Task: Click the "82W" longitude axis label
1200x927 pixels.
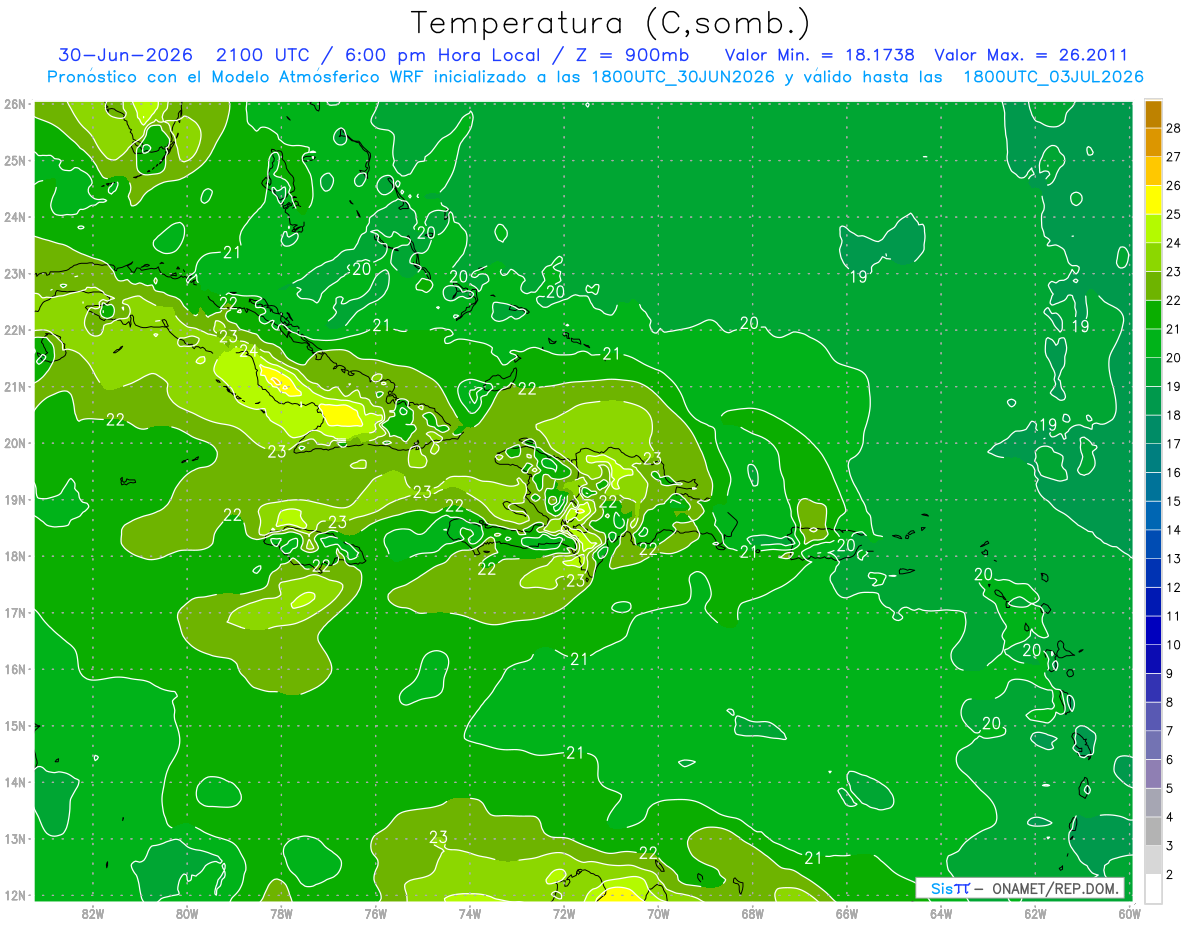Action: click(x=93, y=914)
